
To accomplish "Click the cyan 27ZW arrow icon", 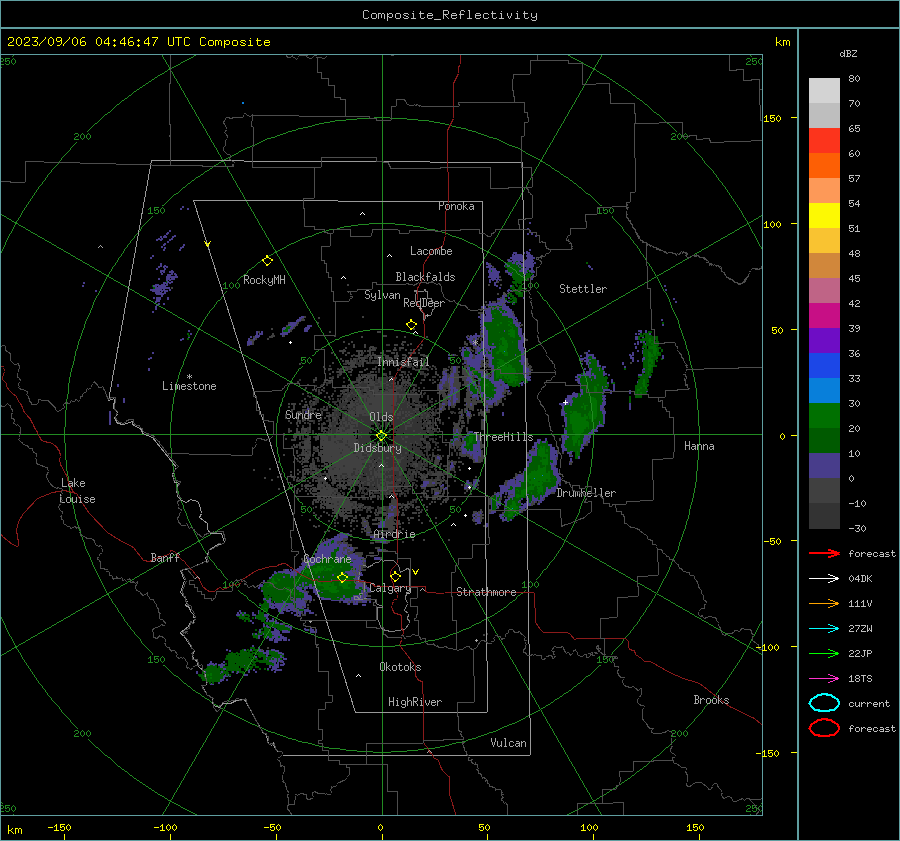I will 824,628.
